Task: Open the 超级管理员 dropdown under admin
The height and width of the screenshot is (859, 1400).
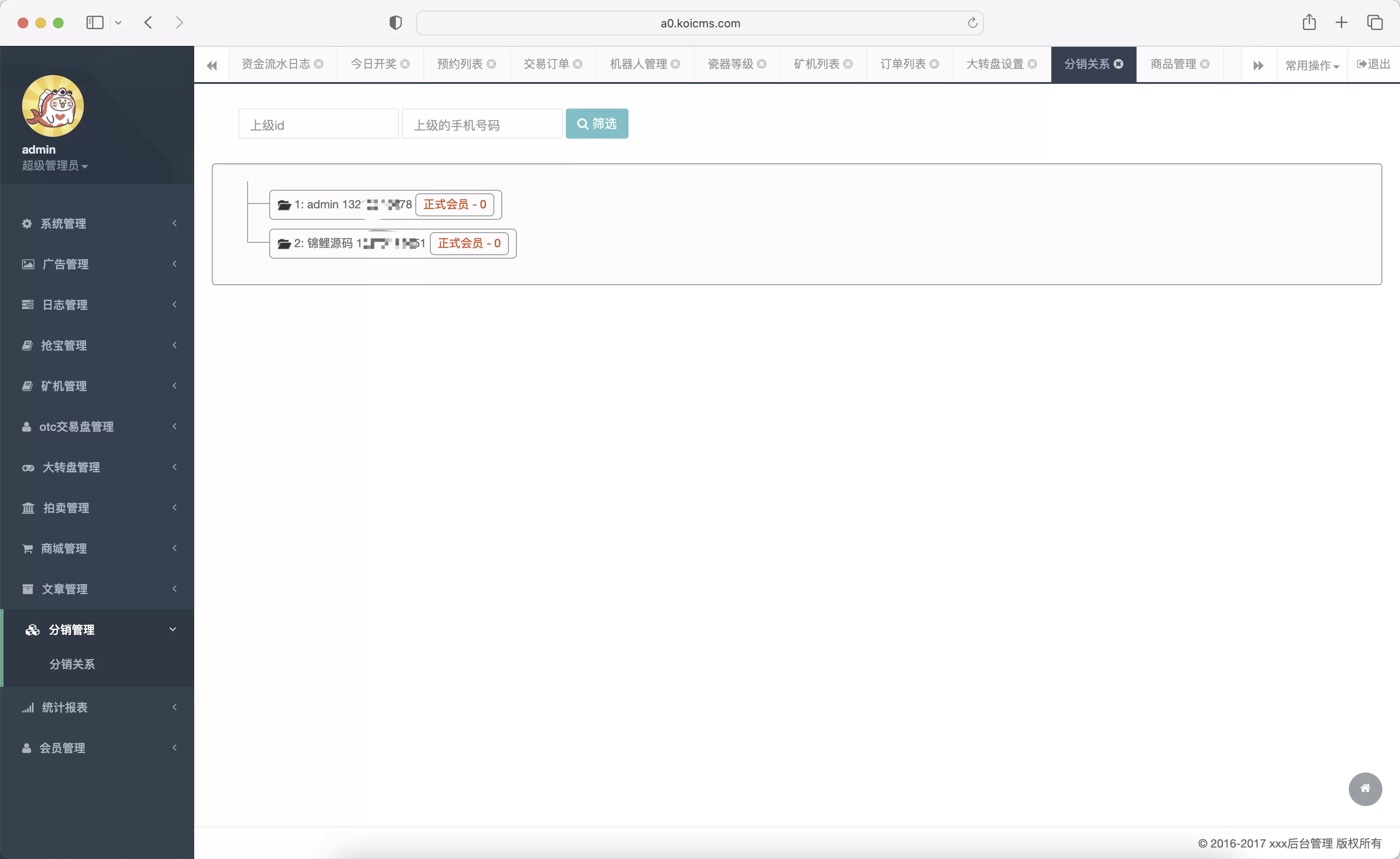Action: pyautogui.click(x=55, y=166)
